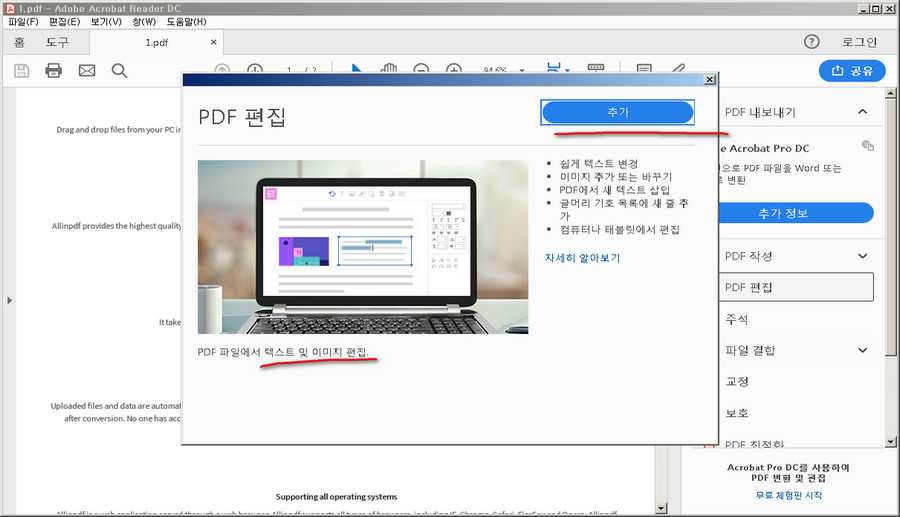Click the zoom in plus icon
Image resolution: width=900 pixels, height=517 pixels.
point(454,69)
